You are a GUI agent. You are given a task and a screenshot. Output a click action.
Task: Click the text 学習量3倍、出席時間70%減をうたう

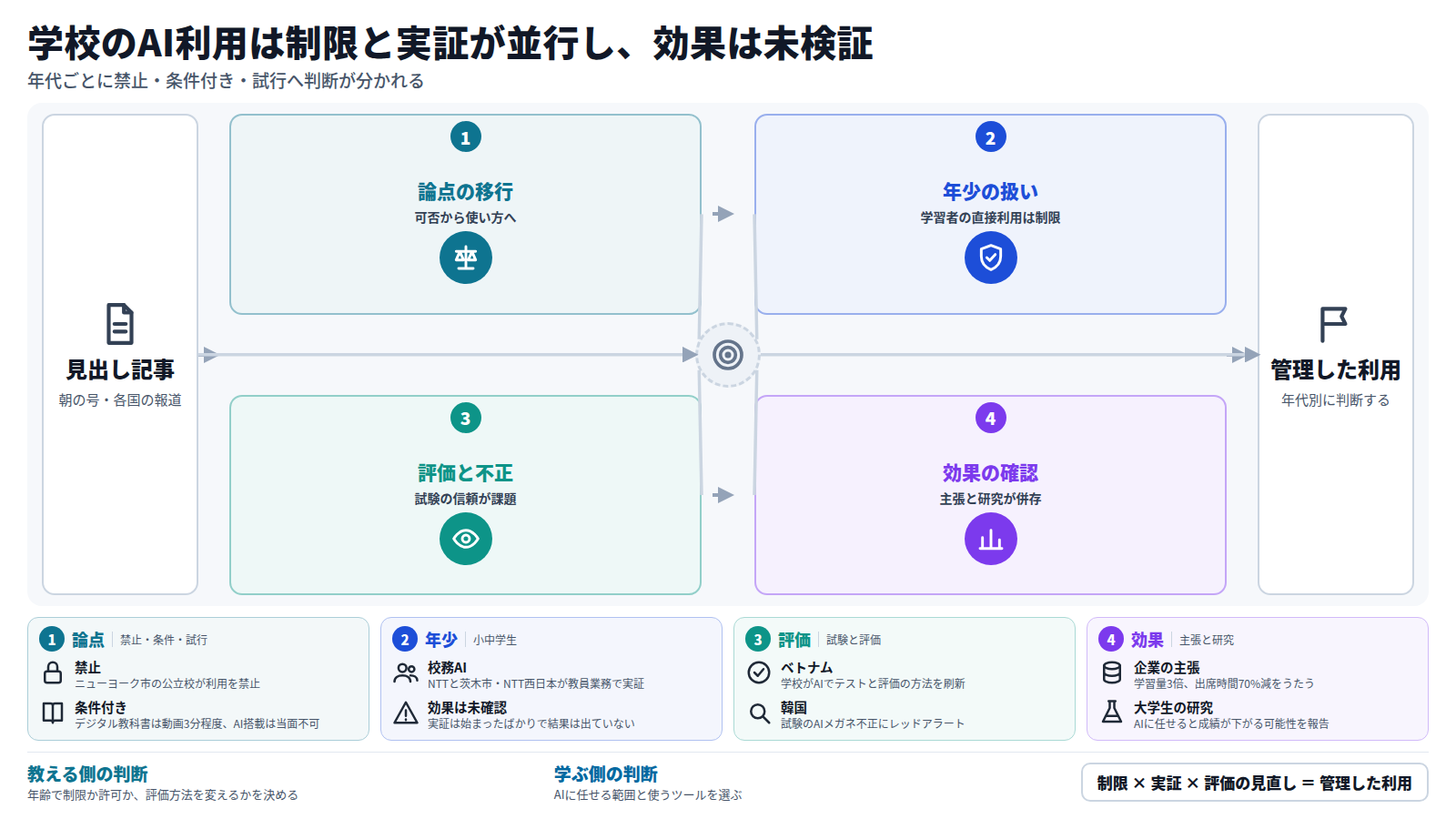point(1224,683)
